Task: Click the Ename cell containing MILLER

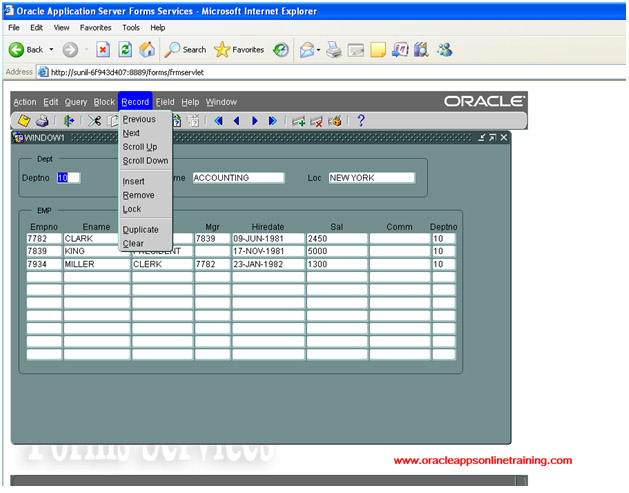Action: [x=96, y=265]
